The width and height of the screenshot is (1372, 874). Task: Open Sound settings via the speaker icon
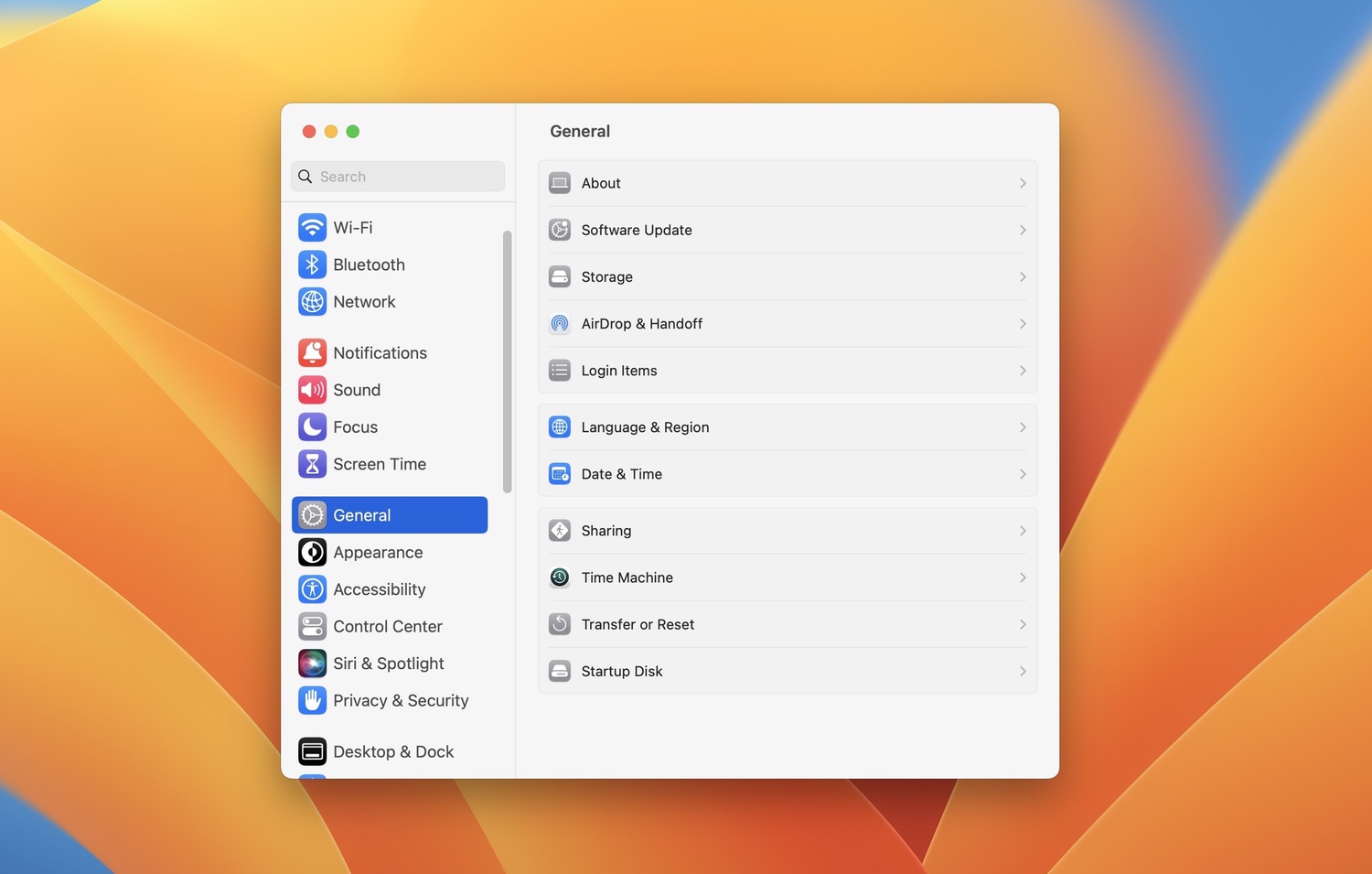[312, 389]
